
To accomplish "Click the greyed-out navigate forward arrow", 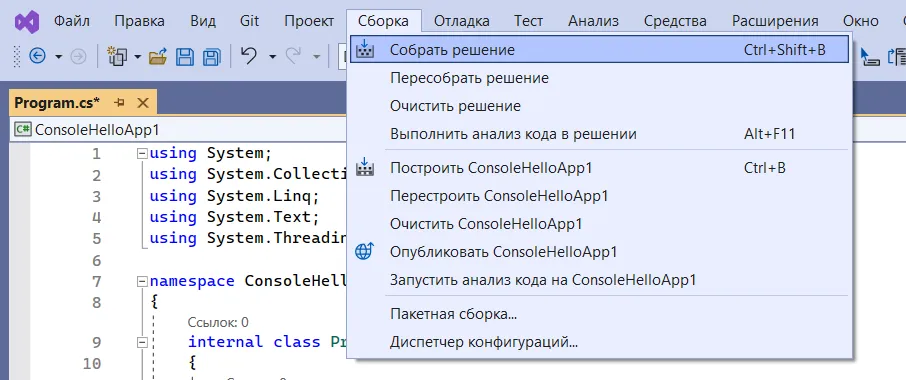I will click(78, 56).
